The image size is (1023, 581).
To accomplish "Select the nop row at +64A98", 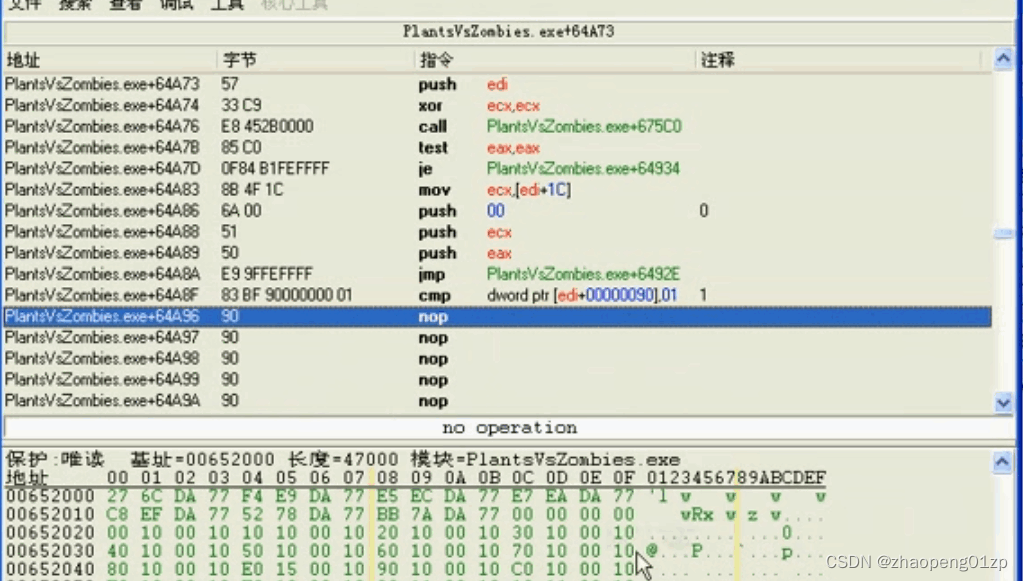I will click(x=498, y=358).
